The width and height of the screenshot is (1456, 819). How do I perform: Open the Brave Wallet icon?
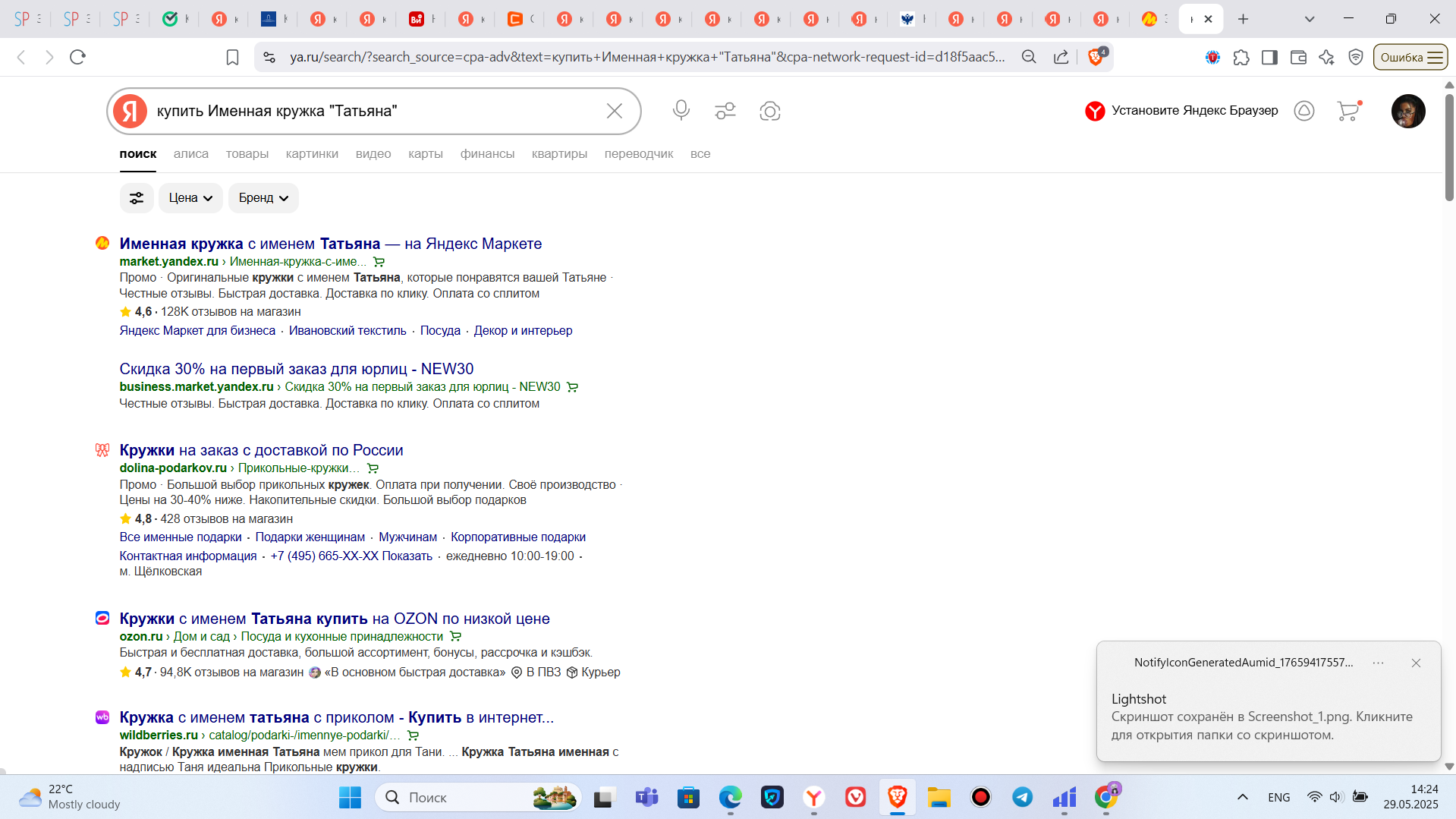point(1298,57)
